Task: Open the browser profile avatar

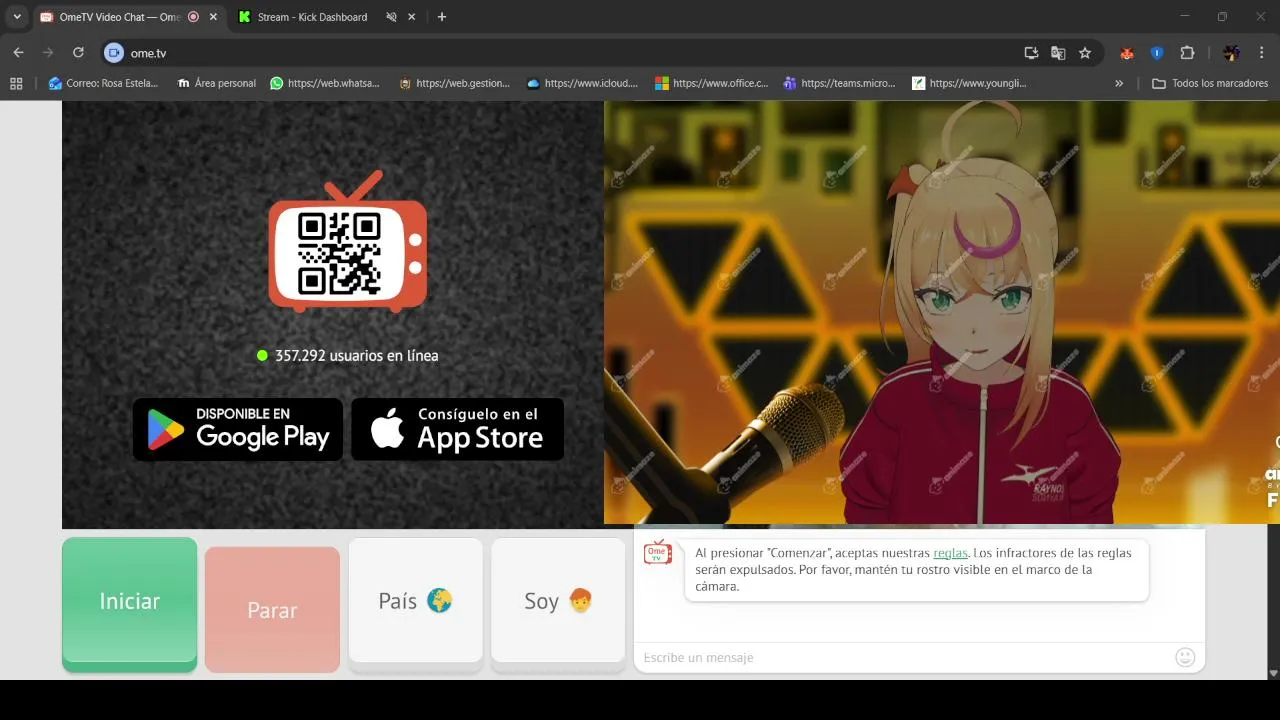Action: point(1231,53)
